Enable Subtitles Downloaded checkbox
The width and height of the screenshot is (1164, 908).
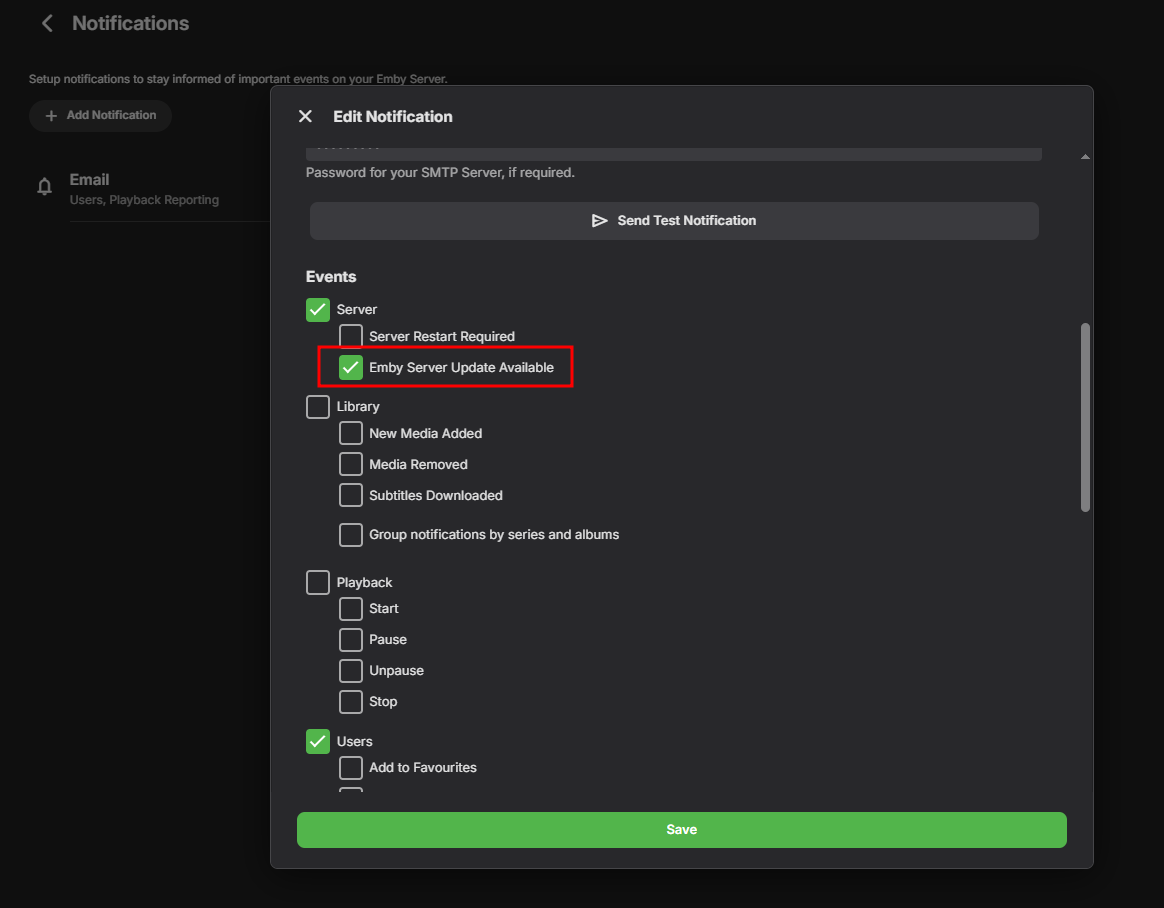pos(351,496)
